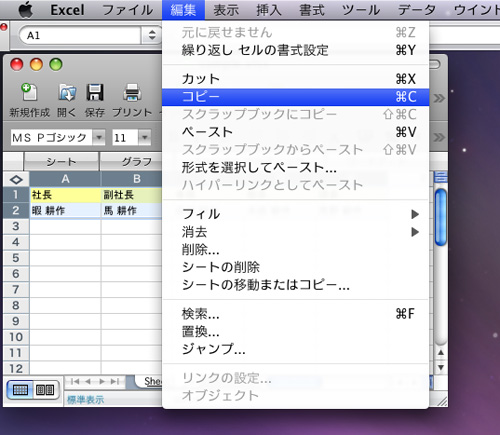Screen dimensions: 500x435
Task: Open the ファイル menu
Action: 128,10
